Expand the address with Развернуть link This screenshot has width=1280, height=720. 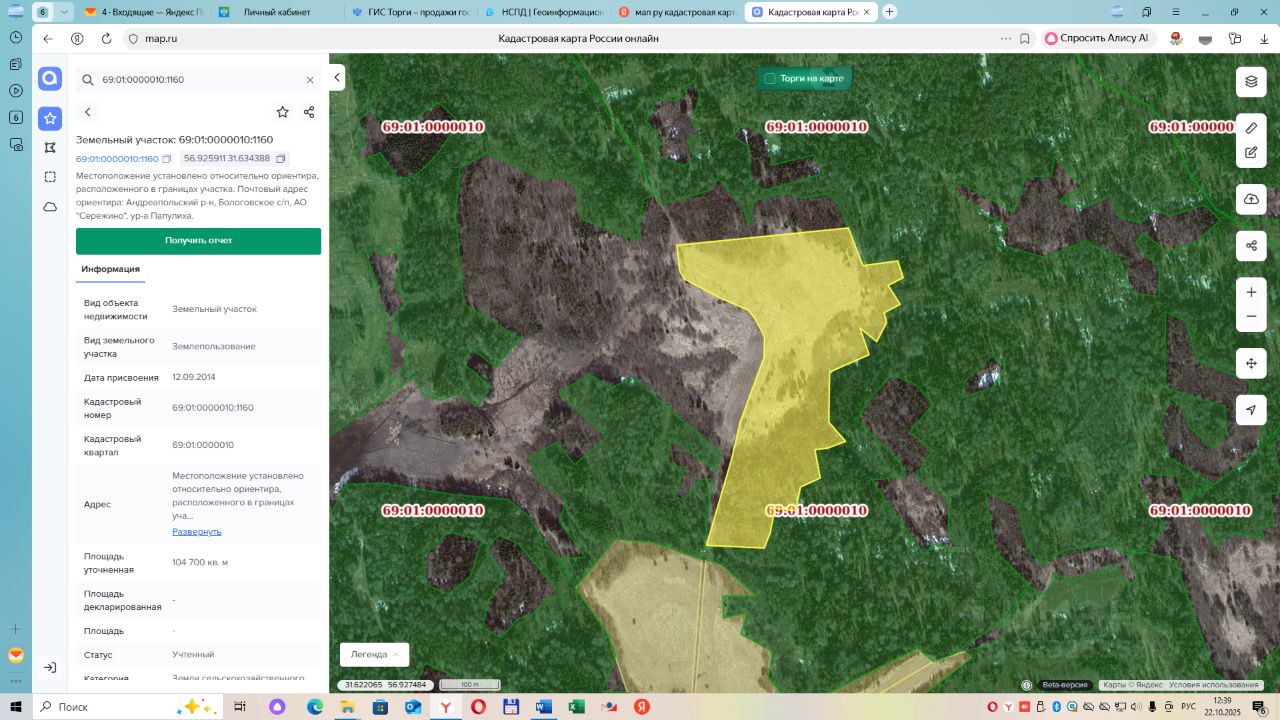(196, 531)
